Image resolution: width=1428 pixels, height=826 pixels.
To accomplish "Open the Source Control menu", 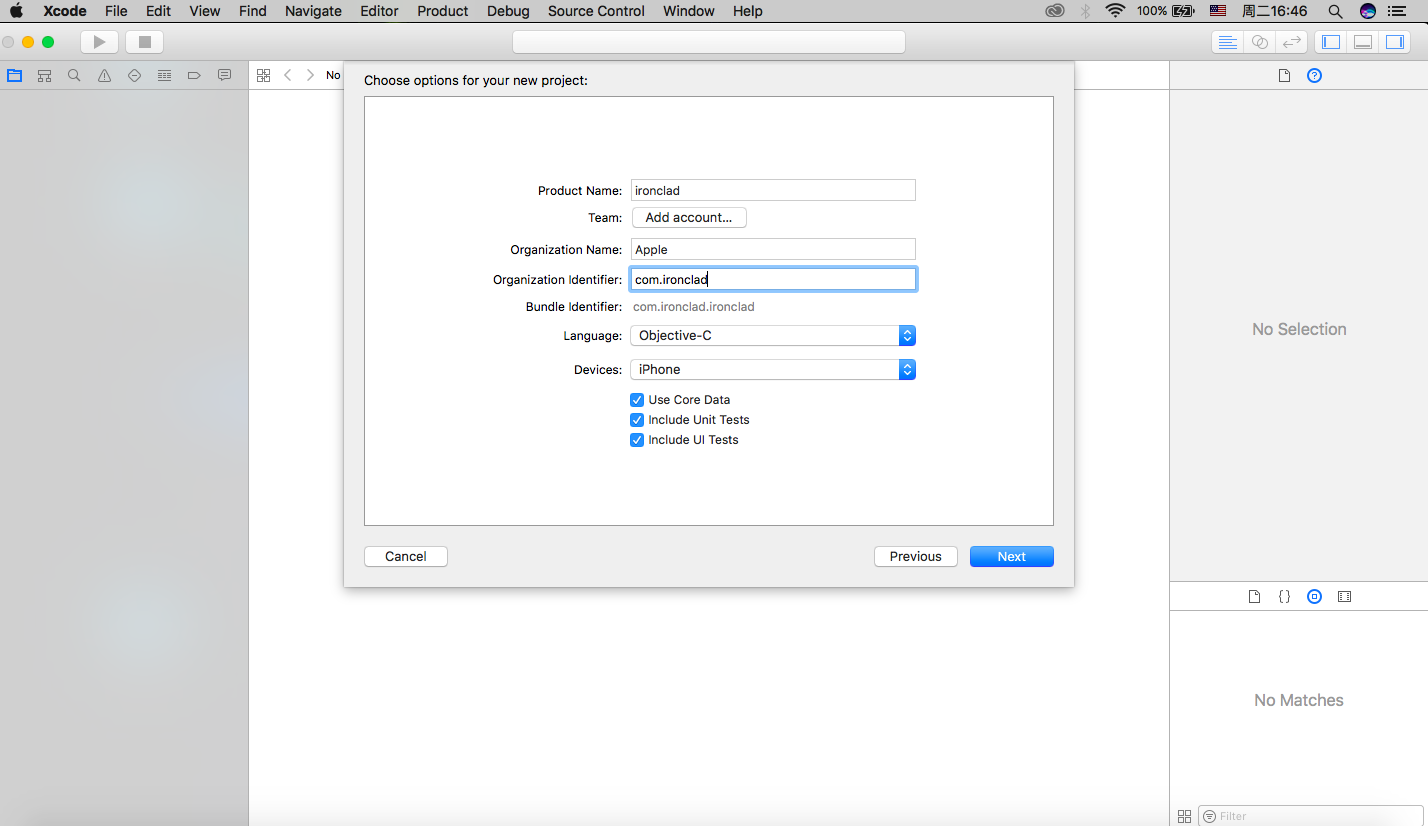I will (x=596, y=11).
